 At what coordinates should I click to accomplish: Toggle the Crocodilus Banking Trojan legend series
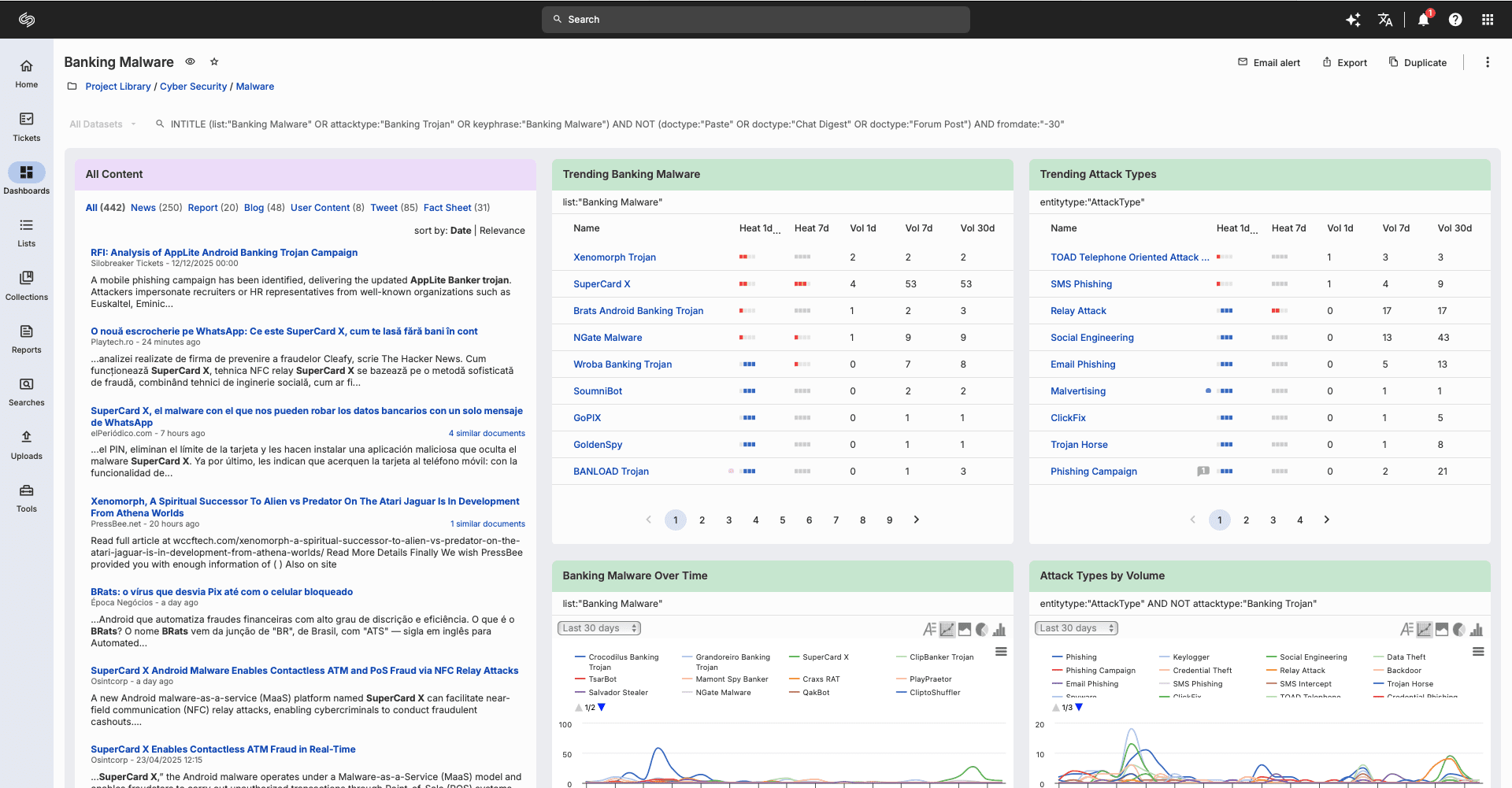pyautogui.click(x=617, y=662)
